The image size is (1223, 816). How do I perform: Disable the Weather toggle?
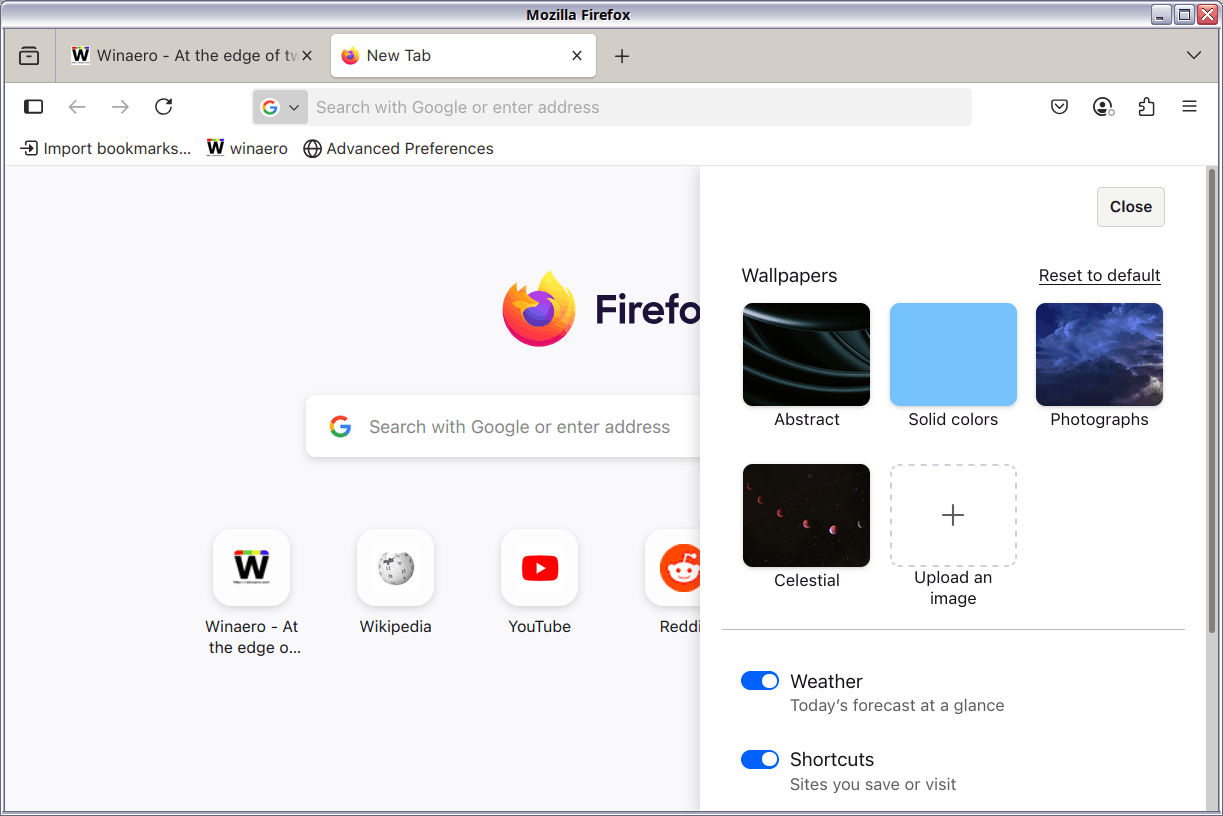760,681
